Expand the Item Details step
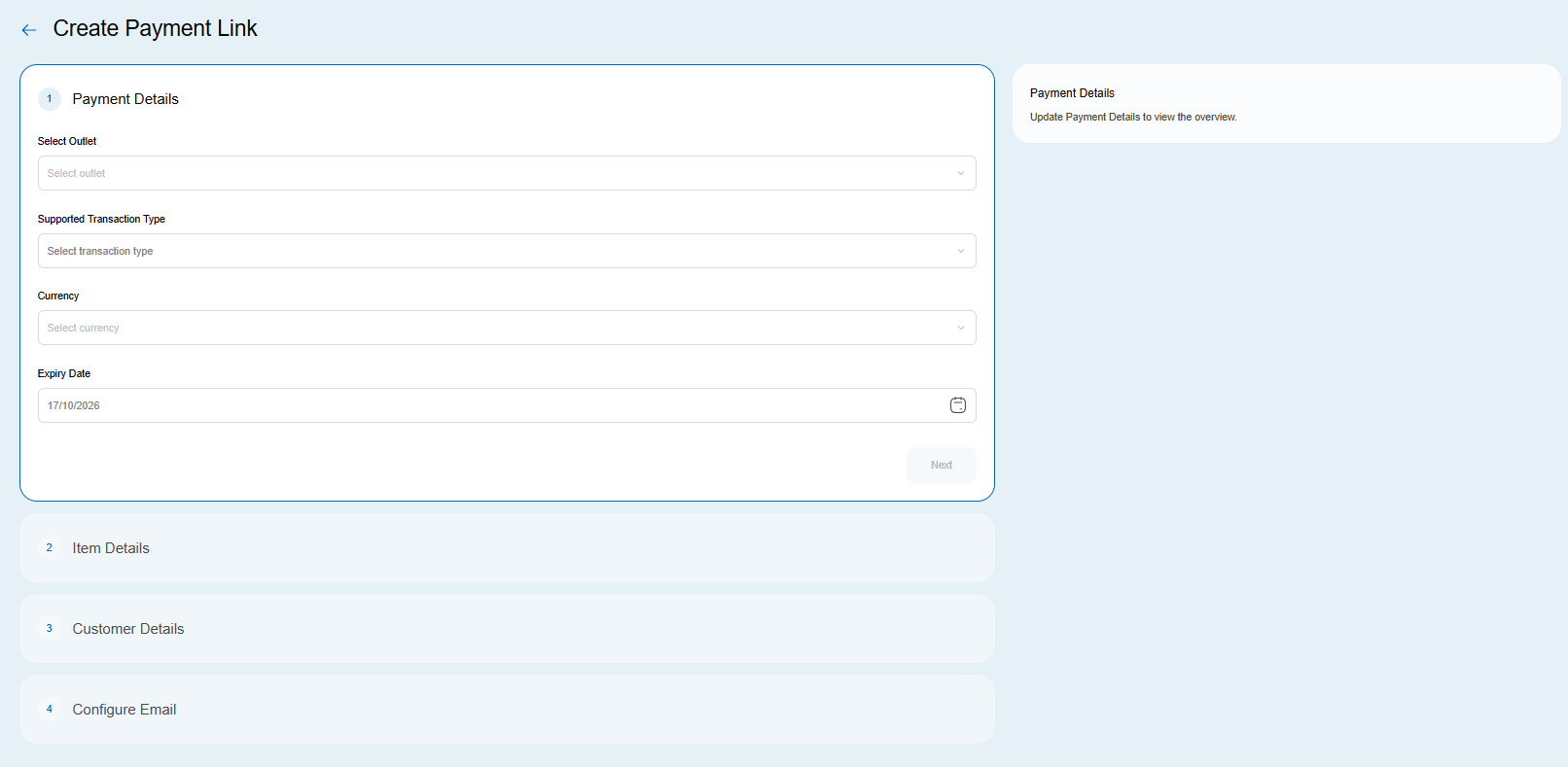The width and height of the screenshot is (1568, 767). pos(507,548)
